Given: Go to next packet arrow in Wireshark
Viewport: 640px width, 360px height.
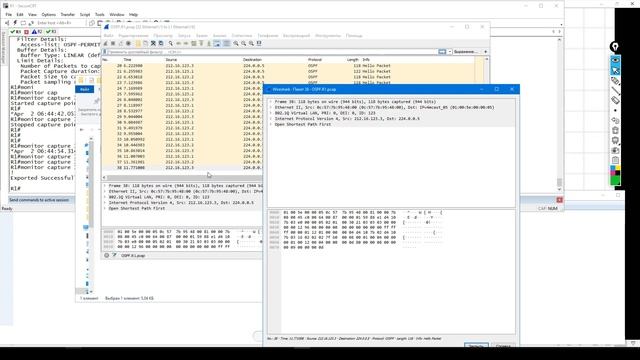Looking at the screenshot, I should point(186,43).
